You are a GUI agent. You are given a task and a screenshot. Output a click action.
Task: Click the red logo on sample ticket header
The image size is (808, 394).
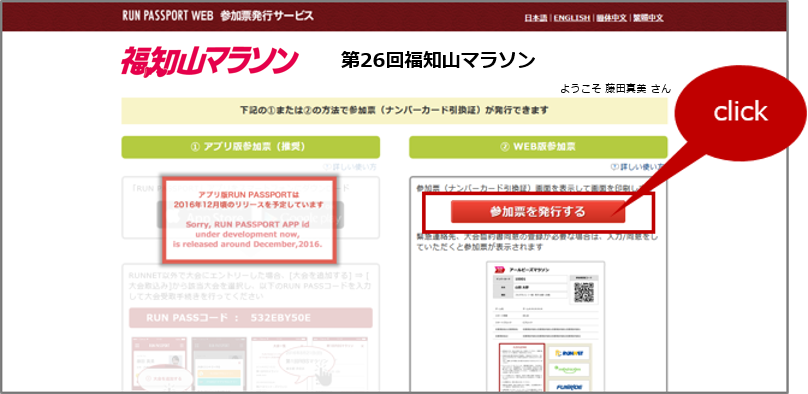(x=498, y=269)
